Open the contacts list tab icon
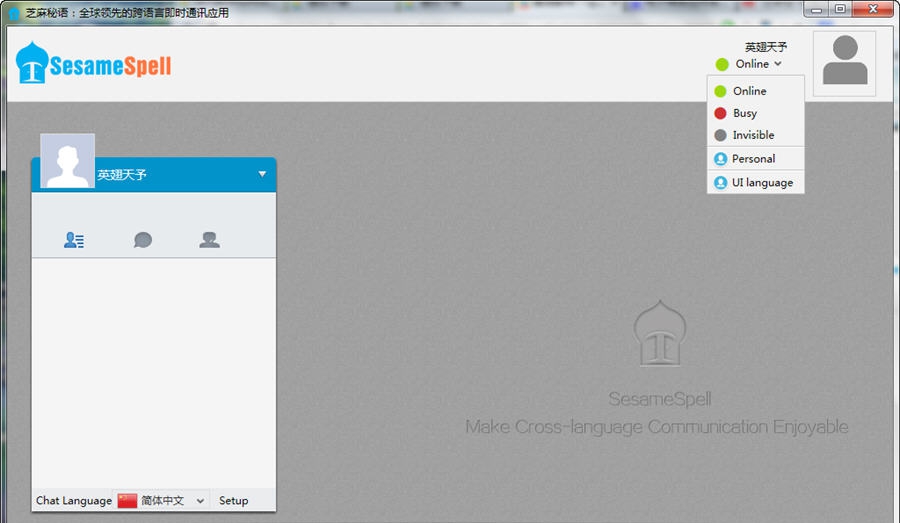Image resolution: width=900 pixels, height=523 pixels. coord(74,239)
